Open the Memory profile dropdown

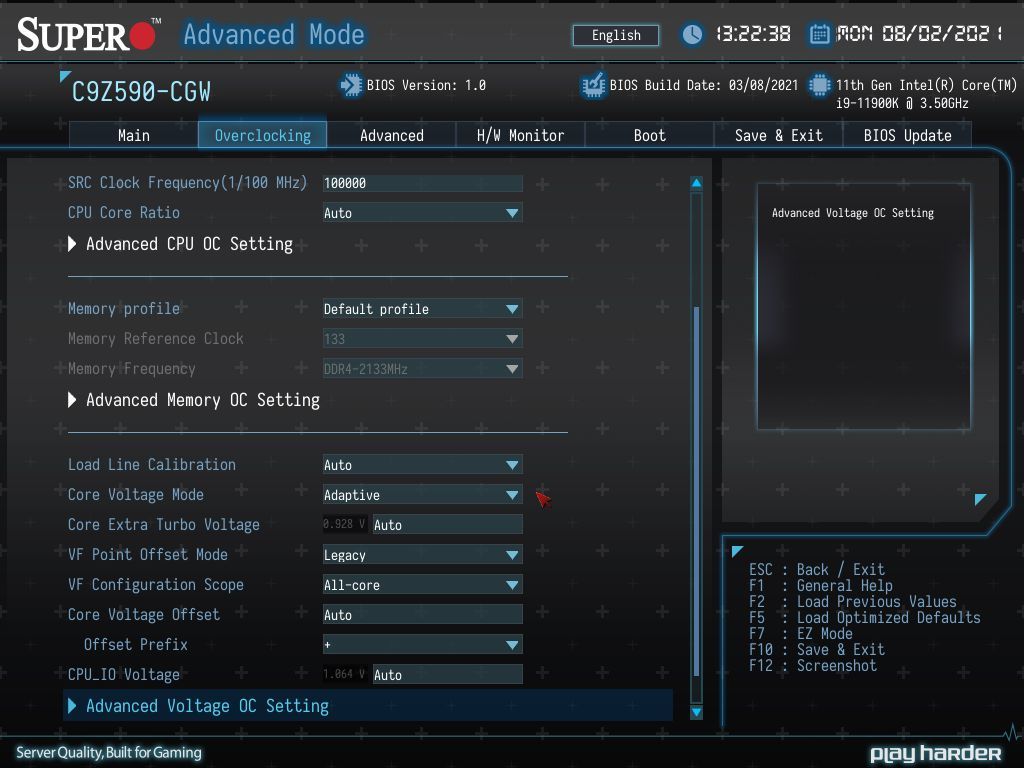tap(423, 309)
